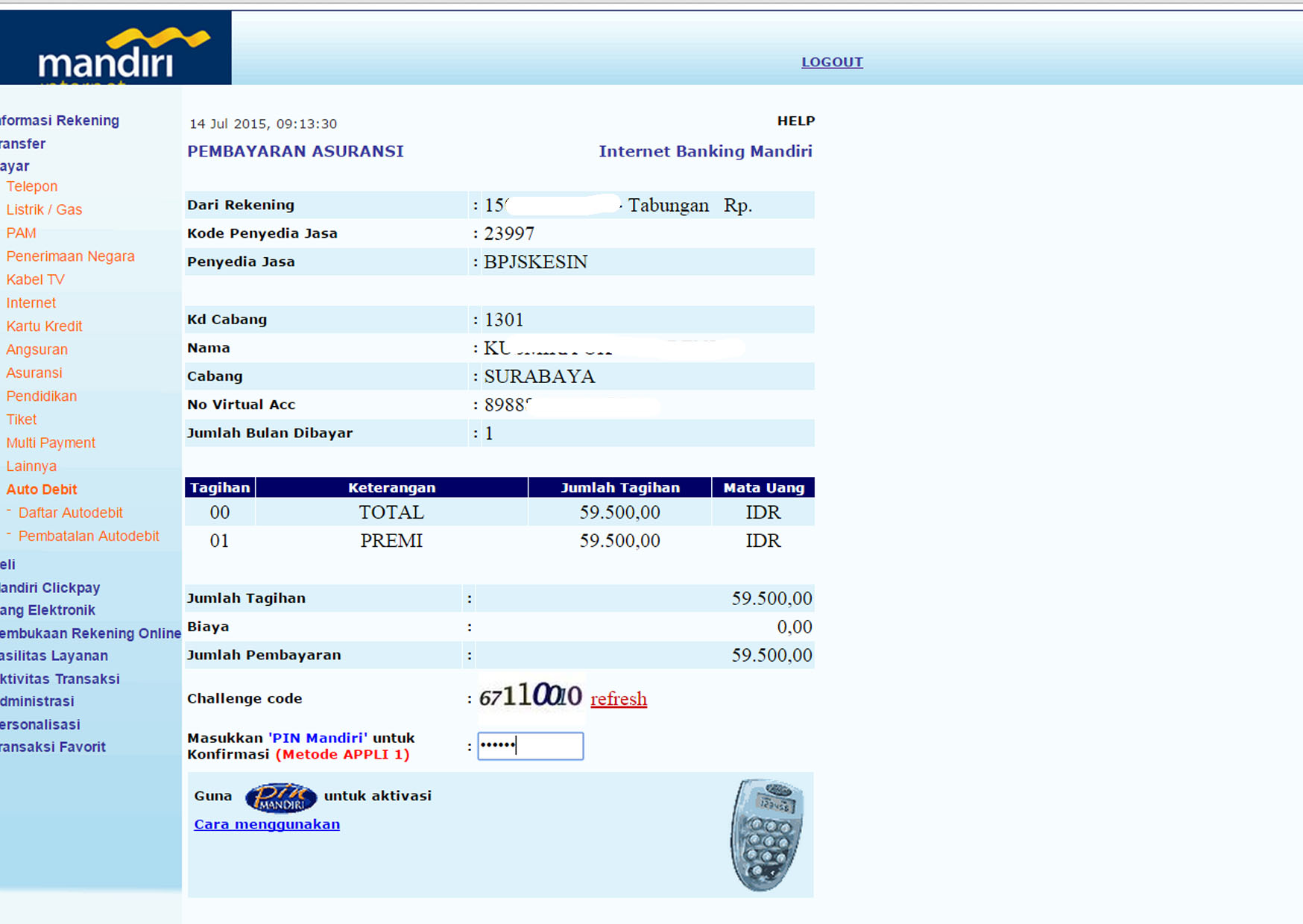
Task: Select Telepon payment option
Action: coord(32,186)
